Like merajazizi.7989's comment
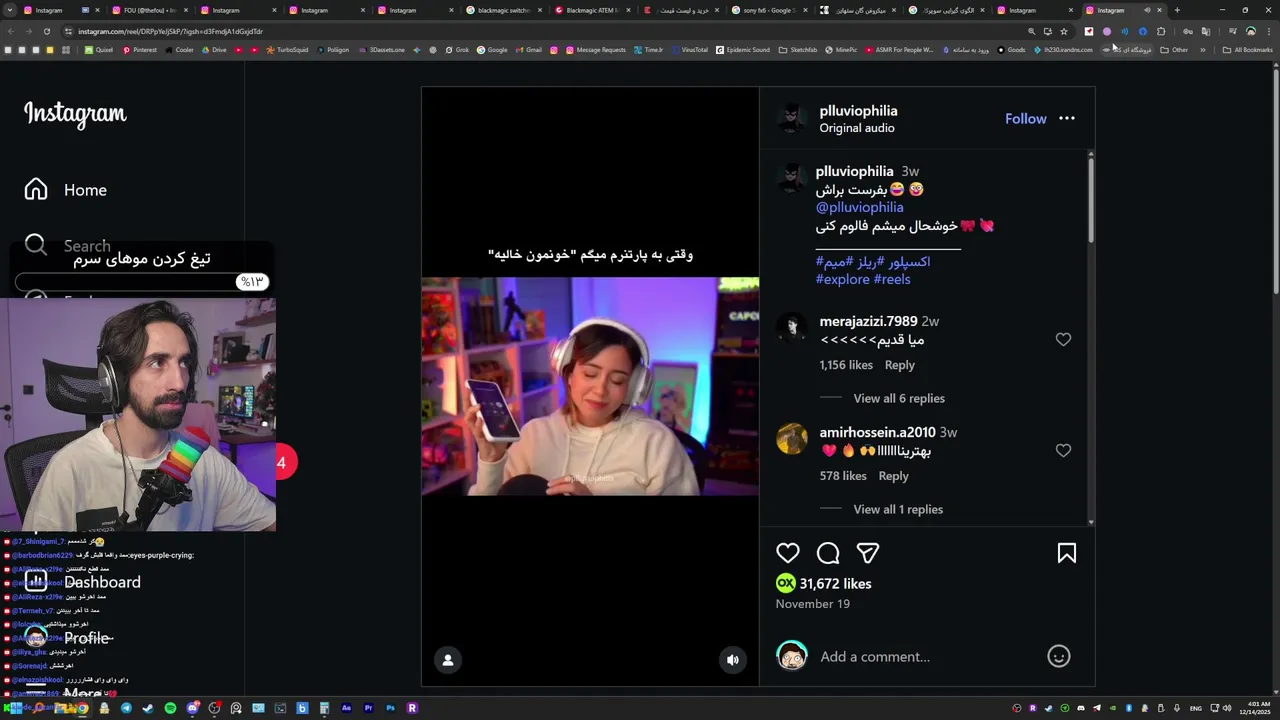 pyautogui.click(x=1063, y=339)
